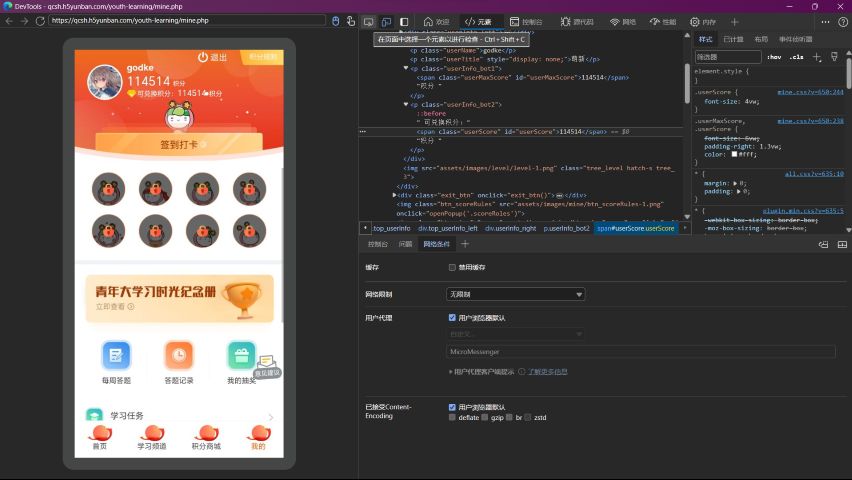Go back with the browser back arrow
Viewport: 852px width, 480px height.
(9, 21)
